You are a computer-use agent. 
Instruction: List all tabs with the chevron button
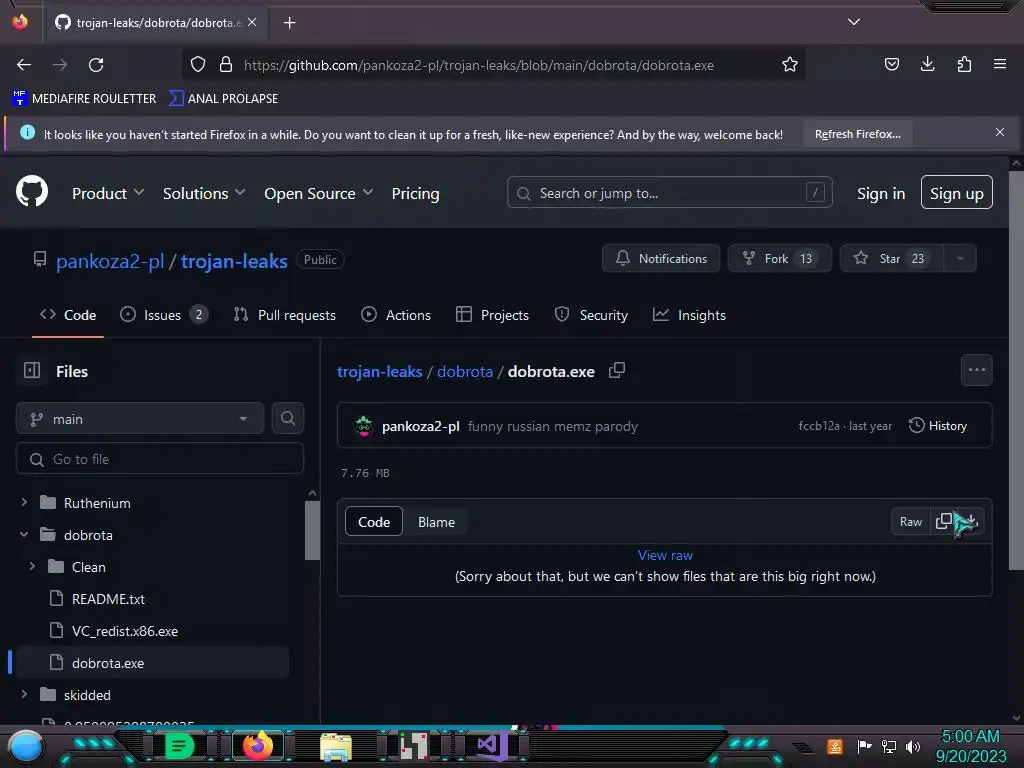click(854, 22)
